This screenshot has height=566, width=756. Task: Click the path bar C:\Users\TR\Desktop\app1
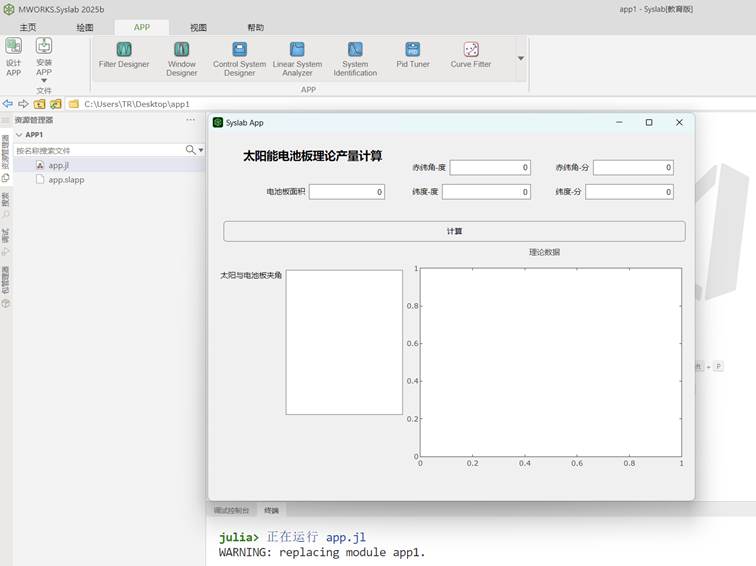(x=137, y=104)
